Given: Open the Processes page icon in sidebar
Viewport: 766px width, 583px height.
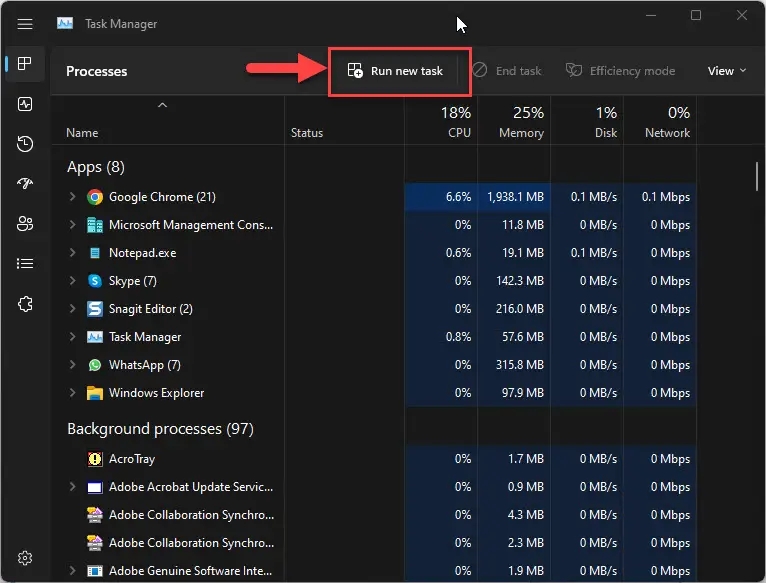Looking at the screenshot, I should (x=25, y=64).
